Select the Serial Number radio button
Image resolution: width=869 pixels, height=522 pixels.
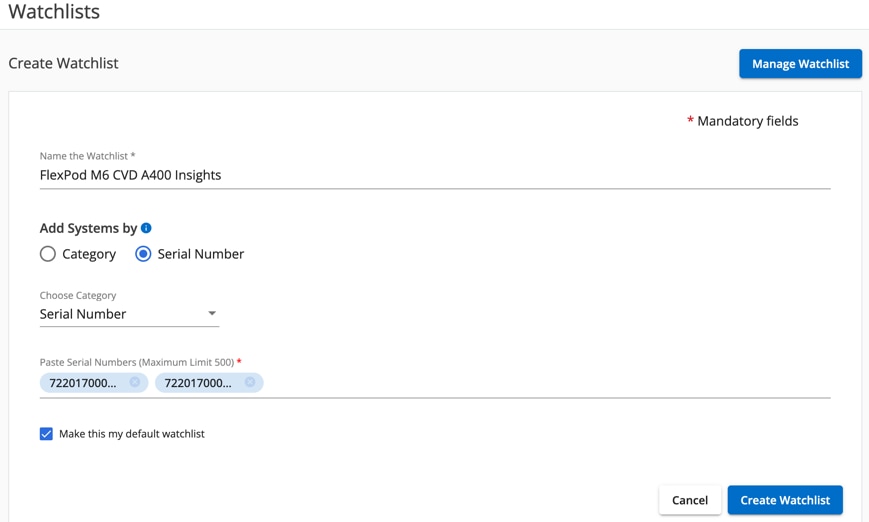tap(143, 254)
